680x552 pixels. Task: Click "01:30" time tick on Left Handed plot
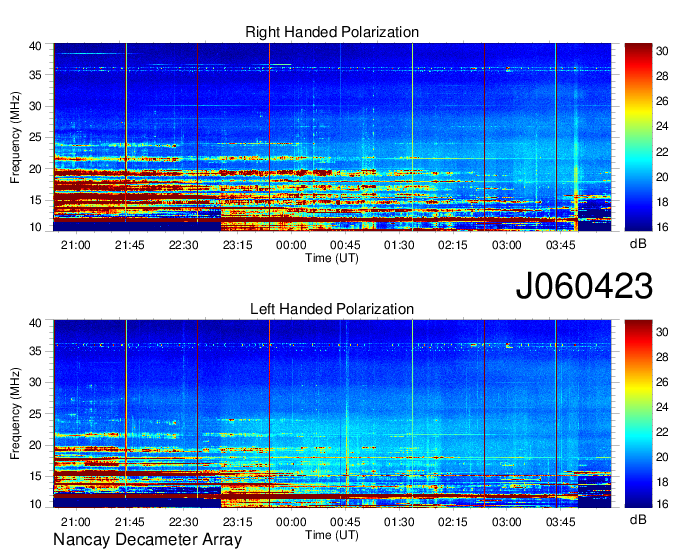point(399,522)
